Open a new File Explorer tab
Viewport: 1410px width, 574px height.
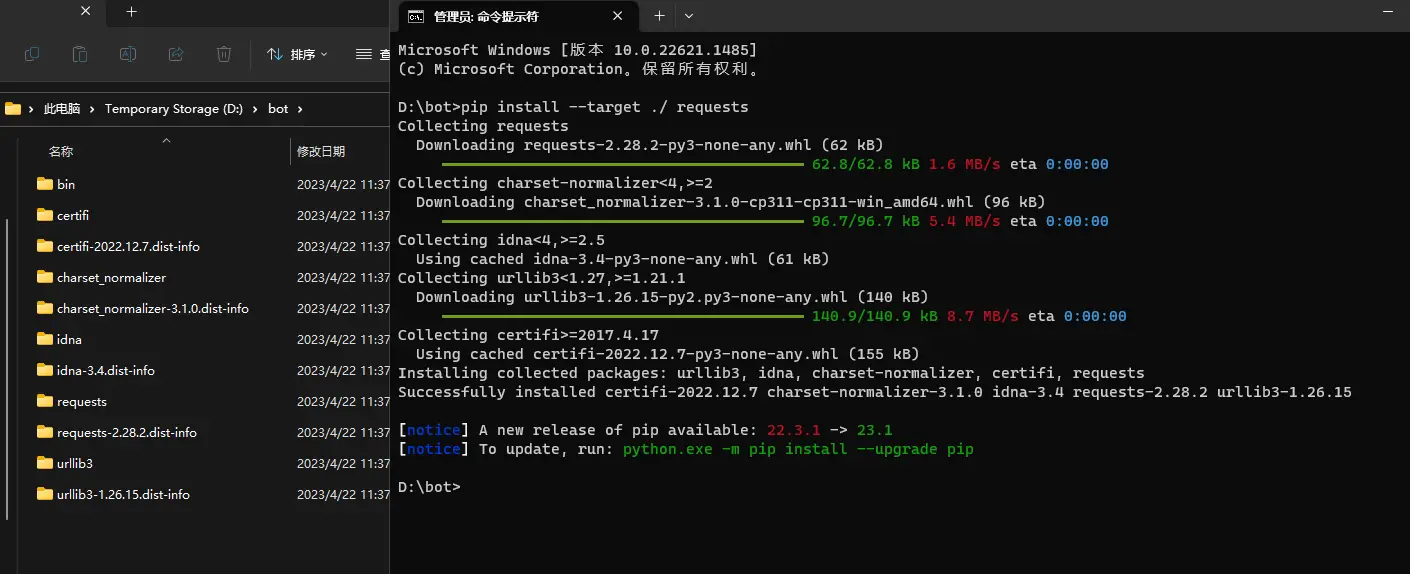131,13
